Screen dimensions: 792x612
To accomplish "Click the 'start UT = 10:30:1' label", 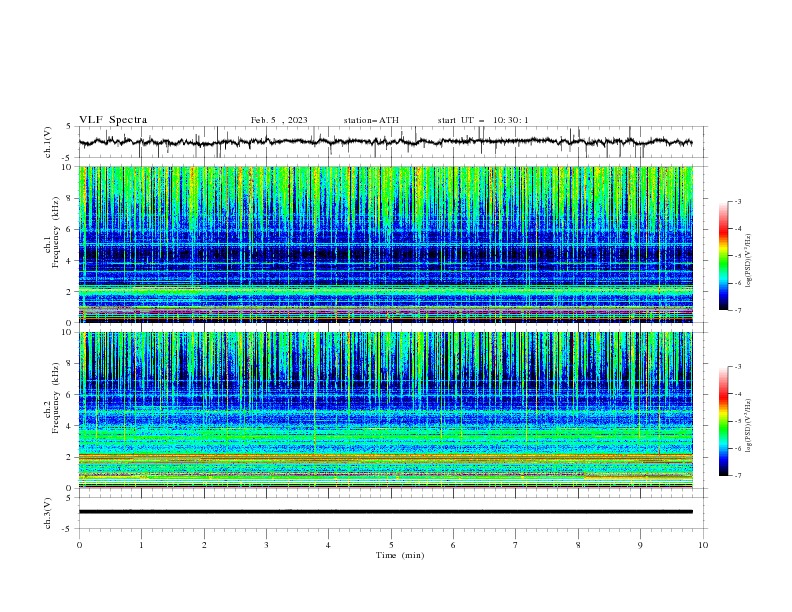I will click(x=483, y=120).
